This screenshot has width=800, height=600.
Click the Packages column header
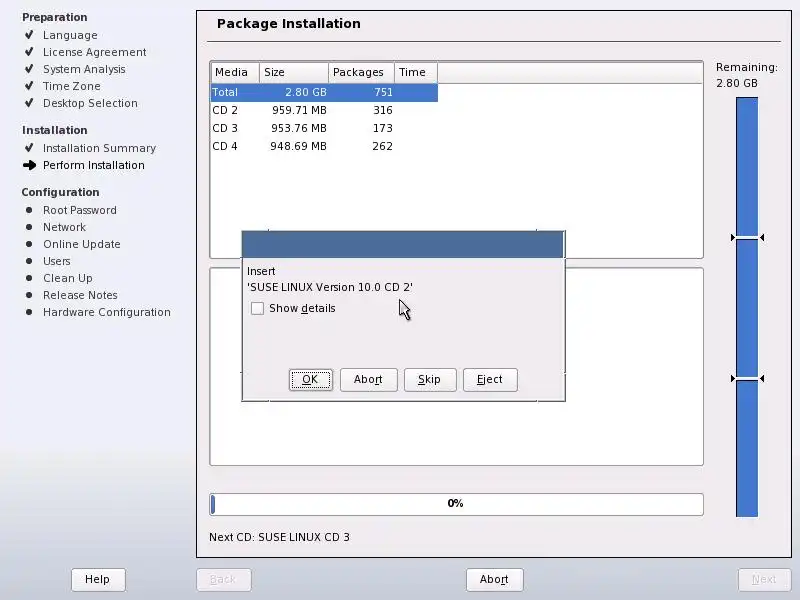361,72
